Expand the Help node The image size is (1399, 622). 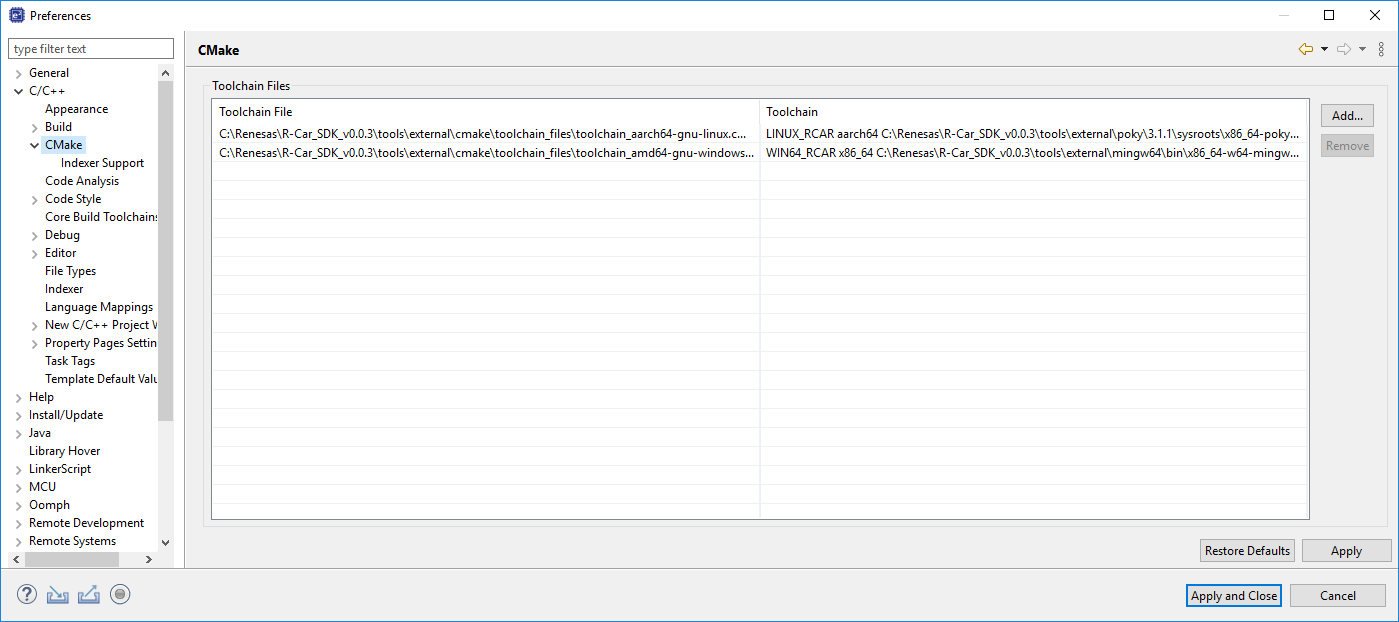(x=19, y=397)
